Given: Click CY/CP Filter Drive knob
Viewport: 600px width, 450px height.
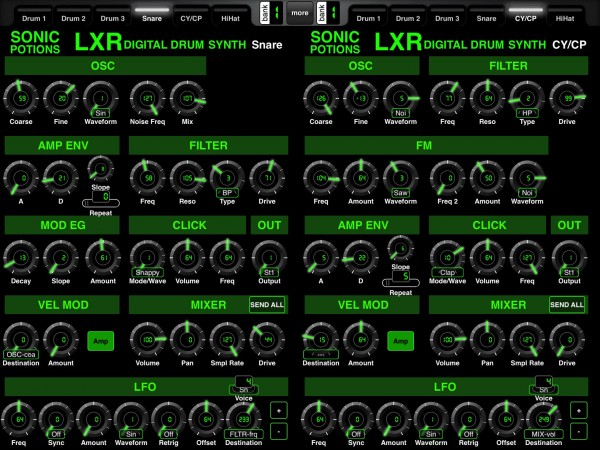Looking at the screenshot, I should point(567,98).
